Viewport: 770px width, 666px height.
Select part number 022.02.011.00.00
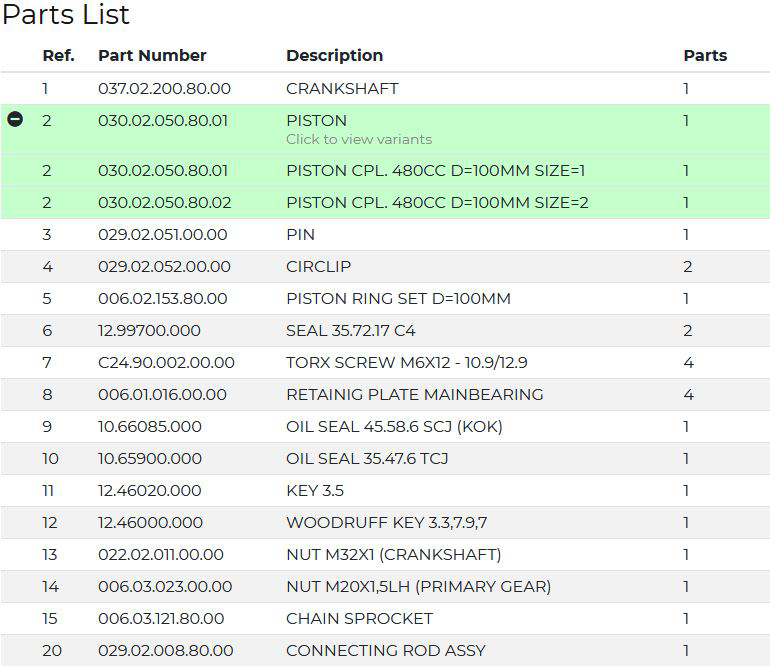click(x=161, y=554)
